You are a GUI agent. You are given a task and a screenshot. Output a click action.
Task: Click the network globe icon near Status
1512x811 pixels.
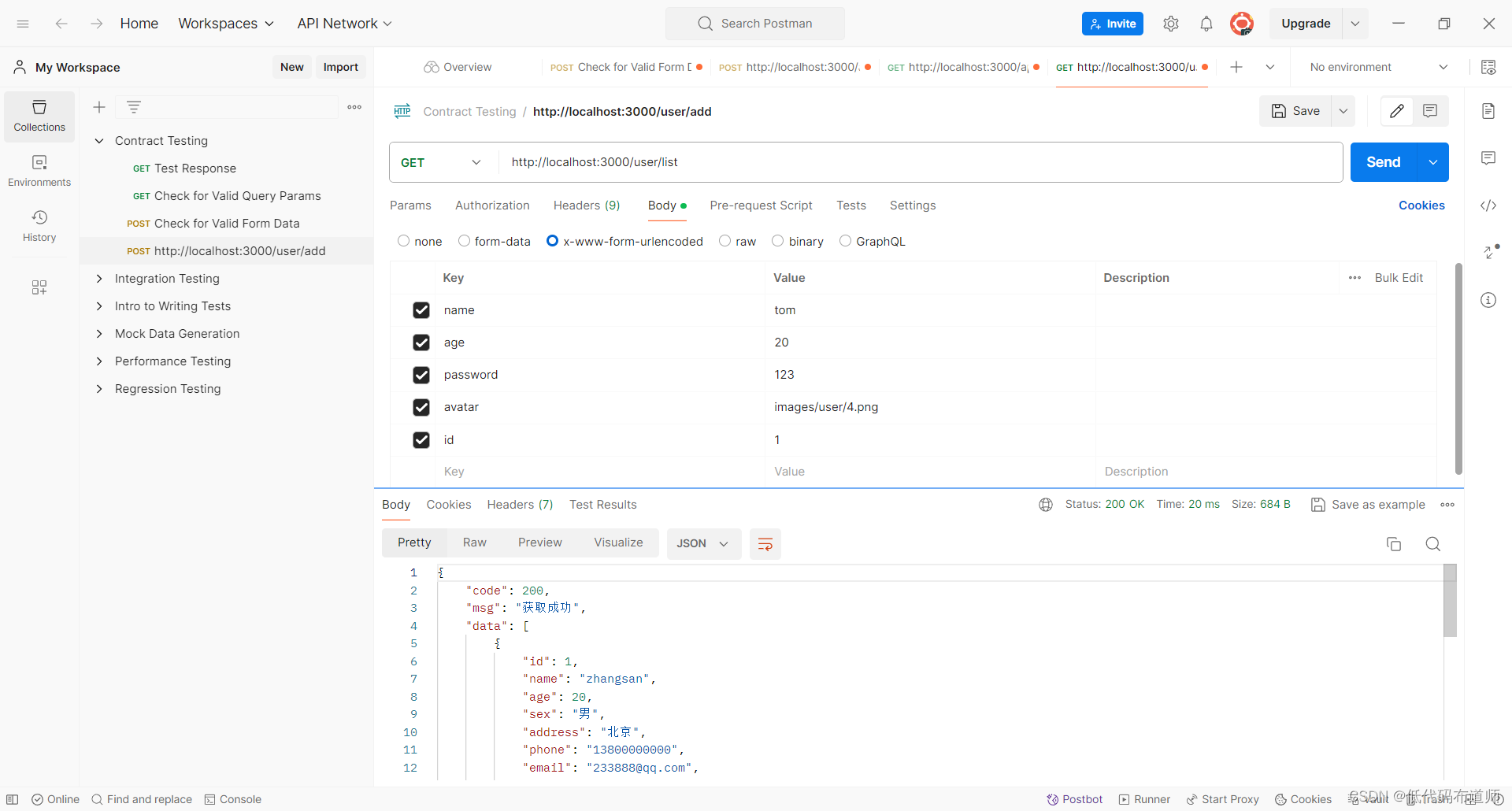point(1046,505)
